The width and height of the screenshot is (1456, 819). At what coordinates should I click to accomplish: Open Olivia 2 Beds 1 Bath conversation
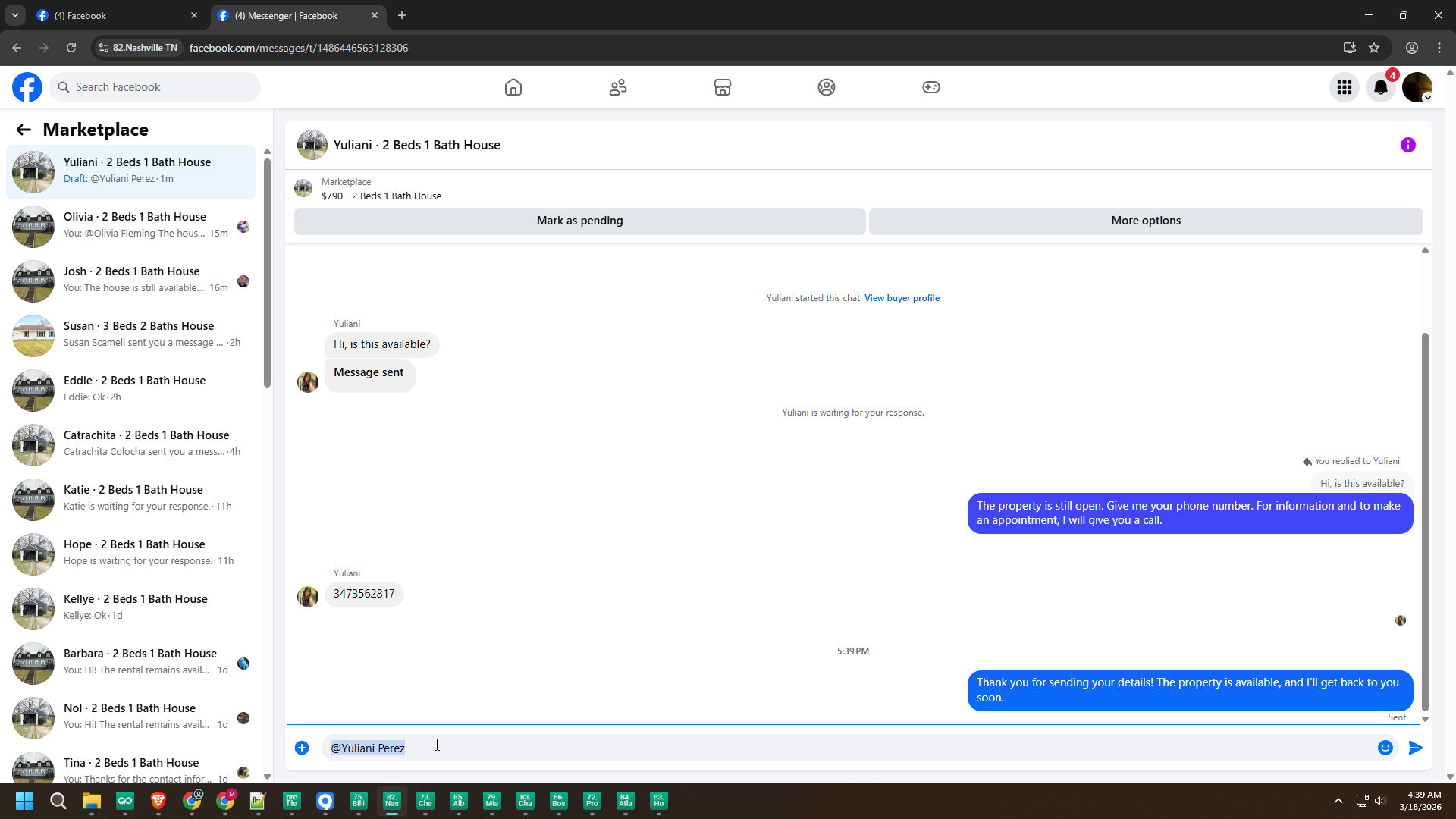click(x=130, y=226)
